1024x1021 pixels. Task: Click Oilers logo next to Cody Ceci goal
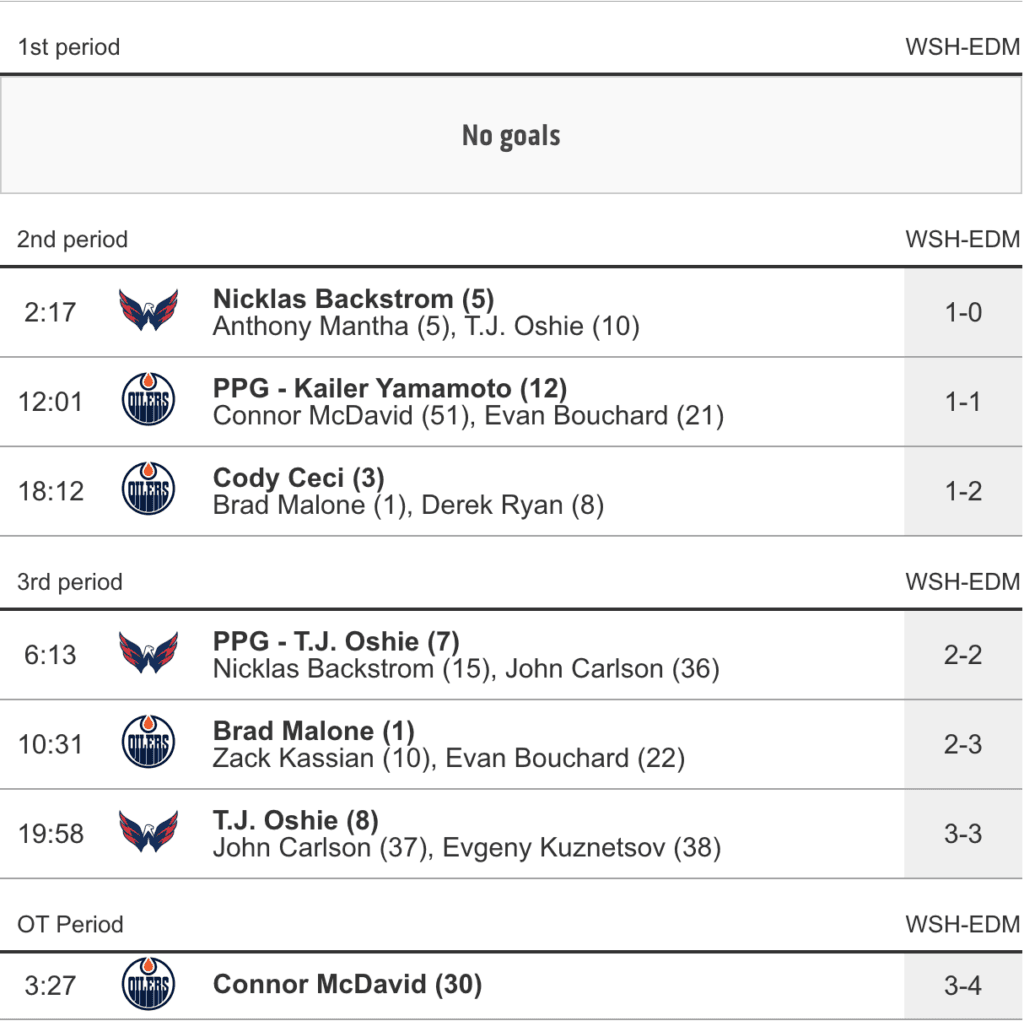[148, 491]
